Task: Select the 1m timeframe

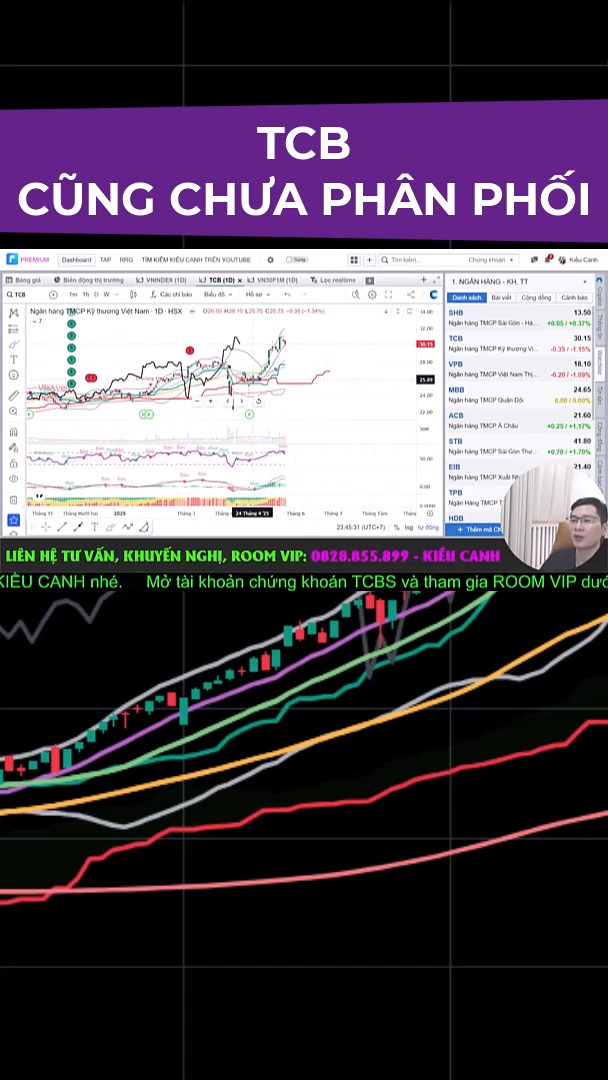Action: [73, 294]
